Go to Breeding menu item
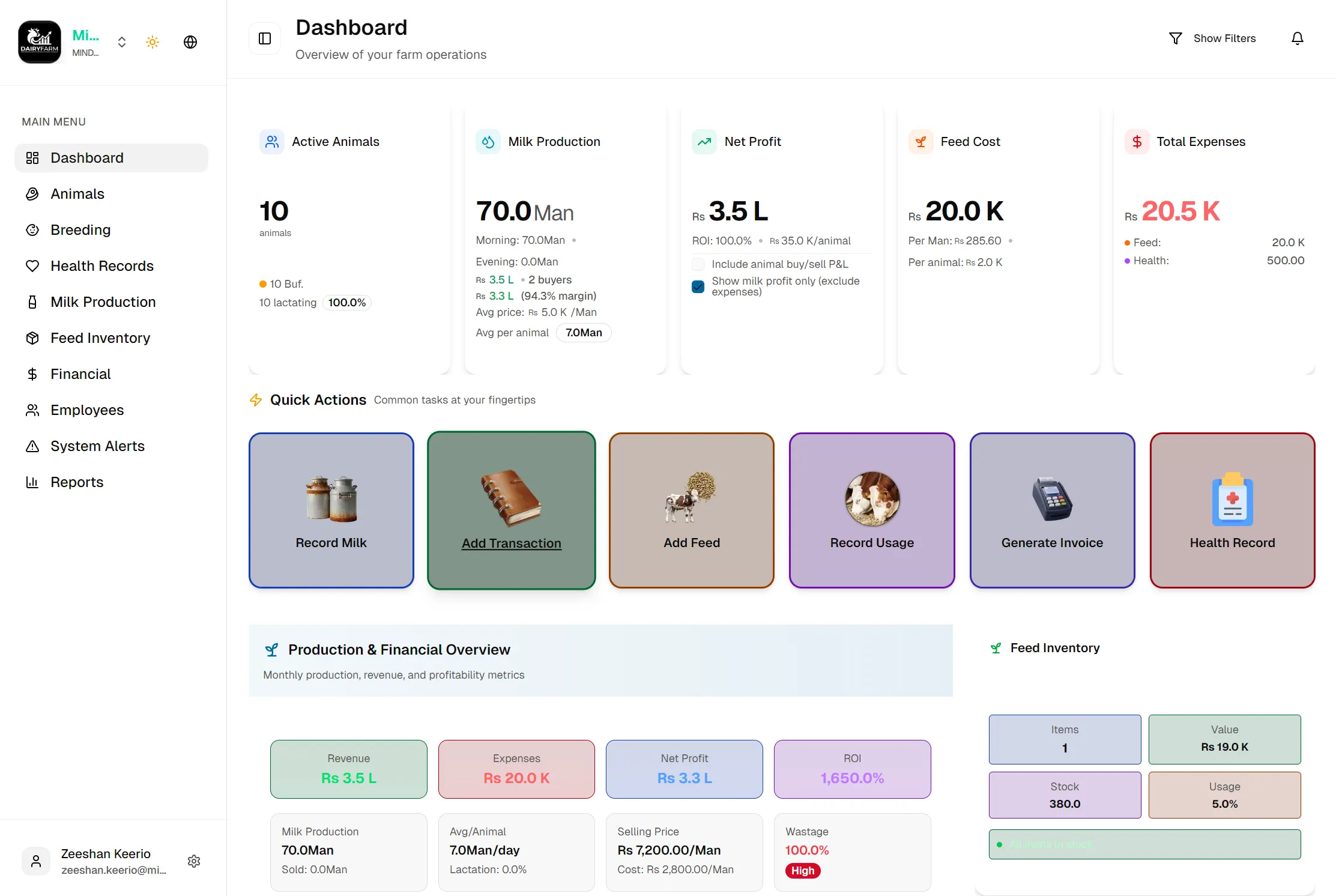 coord(112,230)
